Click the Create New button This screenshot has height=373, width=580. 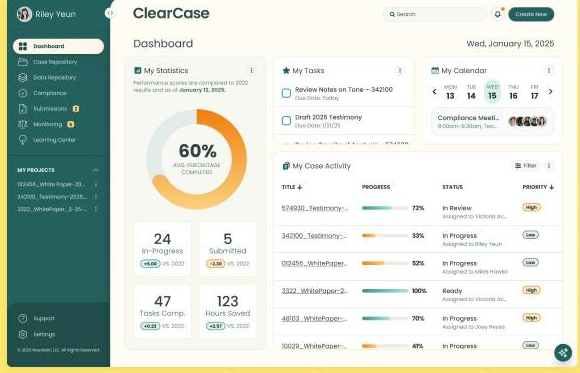(531, 14)
